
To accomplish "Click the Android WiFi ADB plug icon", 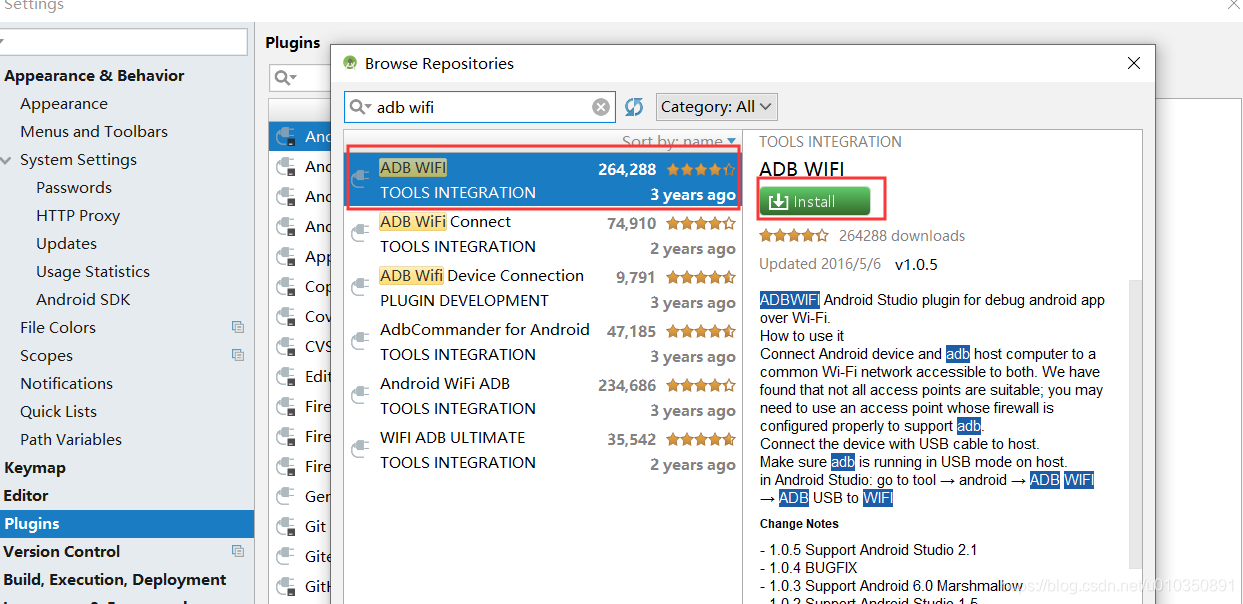I will tap(360, 396).
